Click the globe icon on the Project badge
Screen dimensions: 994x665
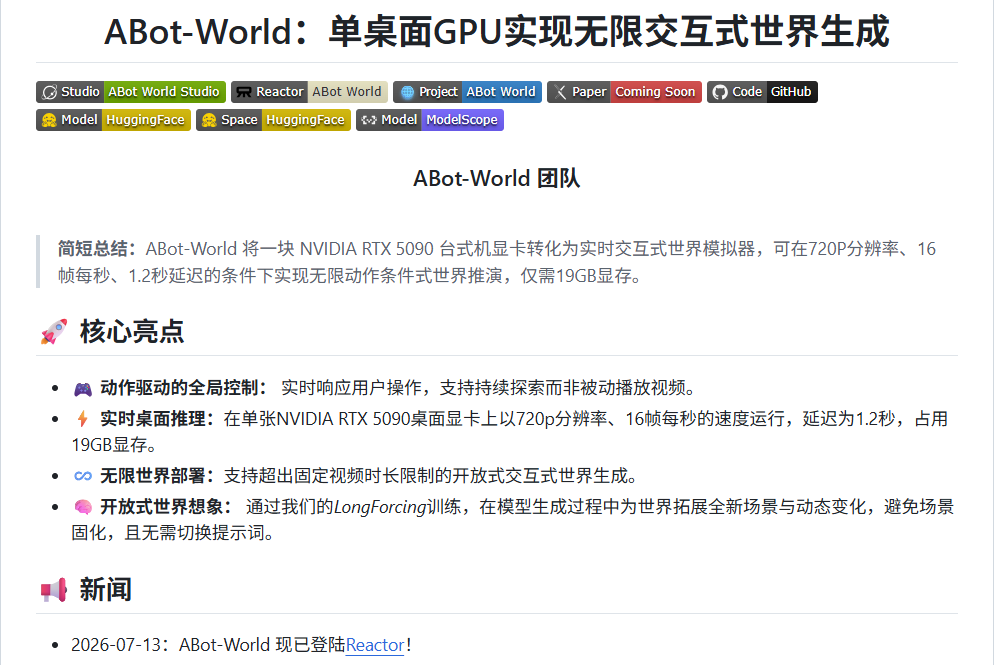[408, 93]
